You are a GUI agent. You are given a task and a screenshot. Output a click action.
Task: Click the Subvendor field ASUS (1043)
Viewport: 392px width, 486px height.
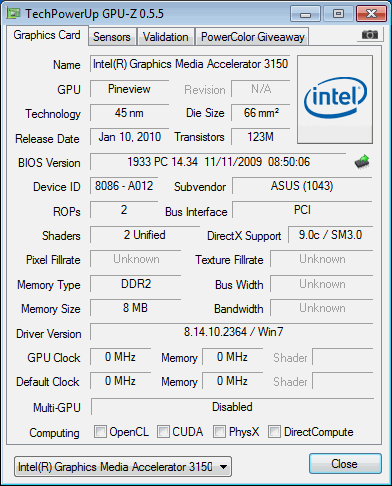click(302, 186)
